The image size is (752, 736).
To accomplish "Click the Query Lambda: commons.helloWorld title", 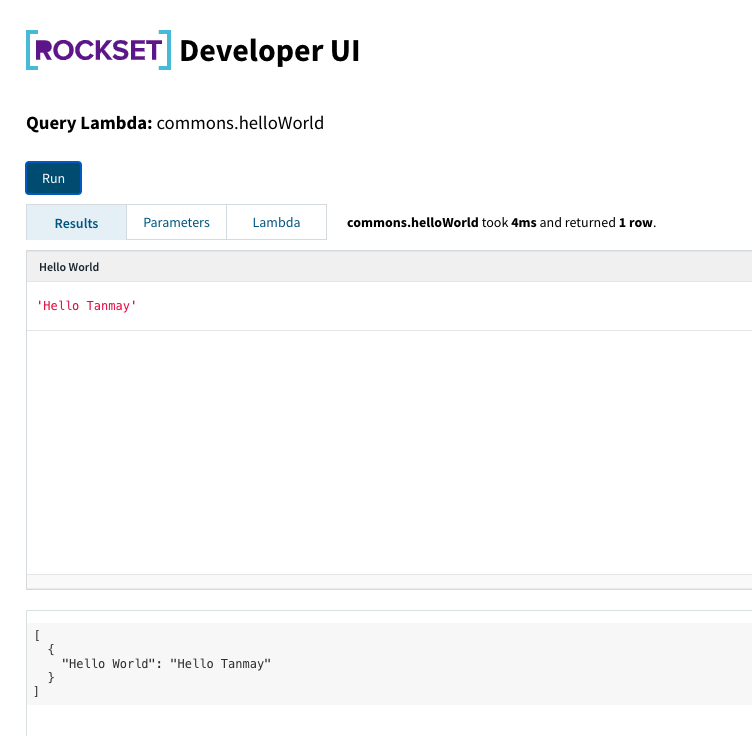I will (x=175, y=123).
